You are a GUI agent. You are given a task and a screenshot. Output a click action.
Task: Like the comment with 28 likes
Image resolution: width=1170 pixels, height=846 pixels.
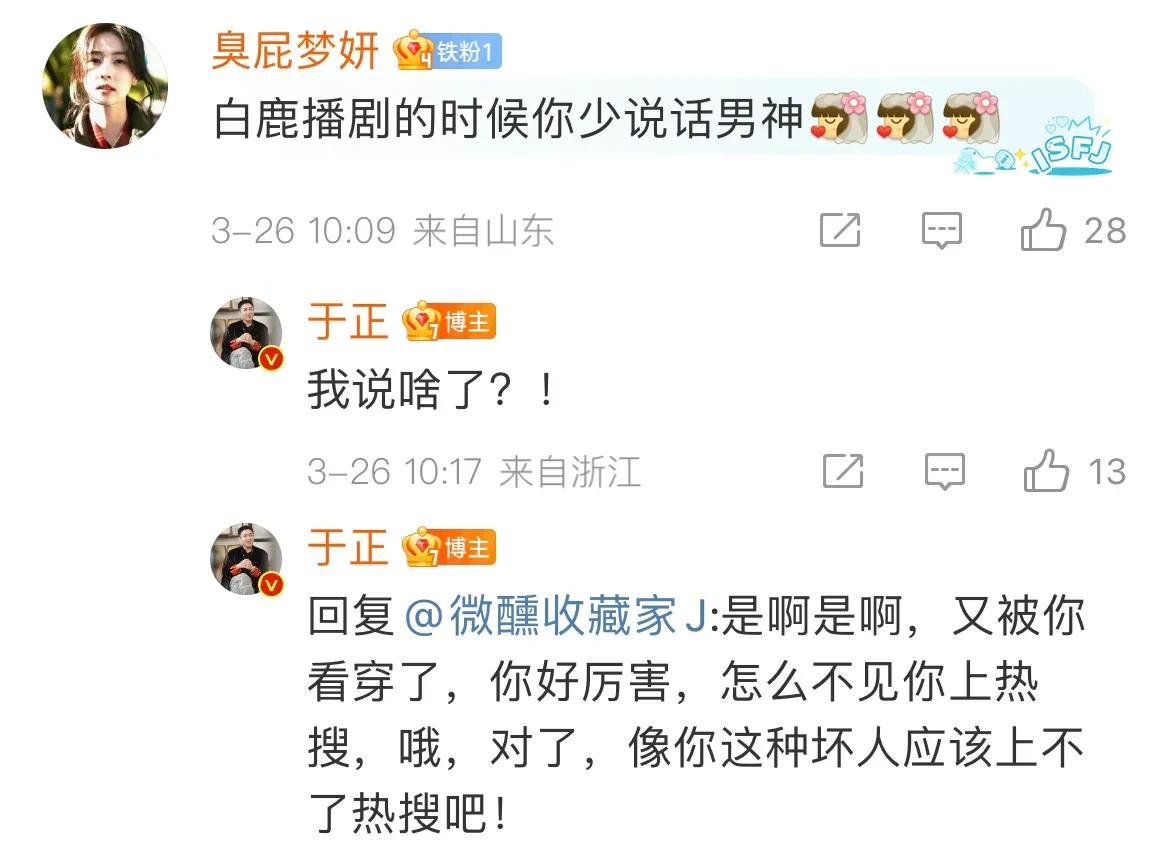[x=1042, y=230]
